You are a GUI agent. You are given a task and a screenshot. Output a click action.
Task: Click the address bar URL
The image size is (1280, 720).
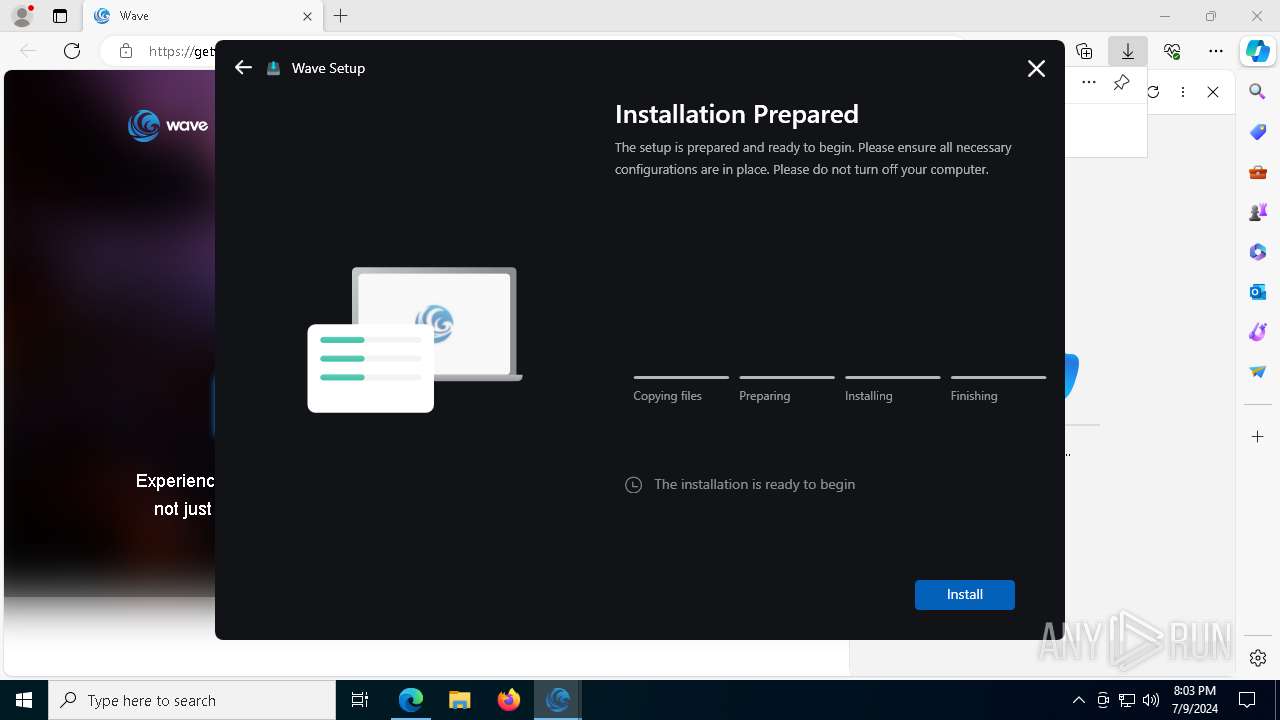point(181,51)
